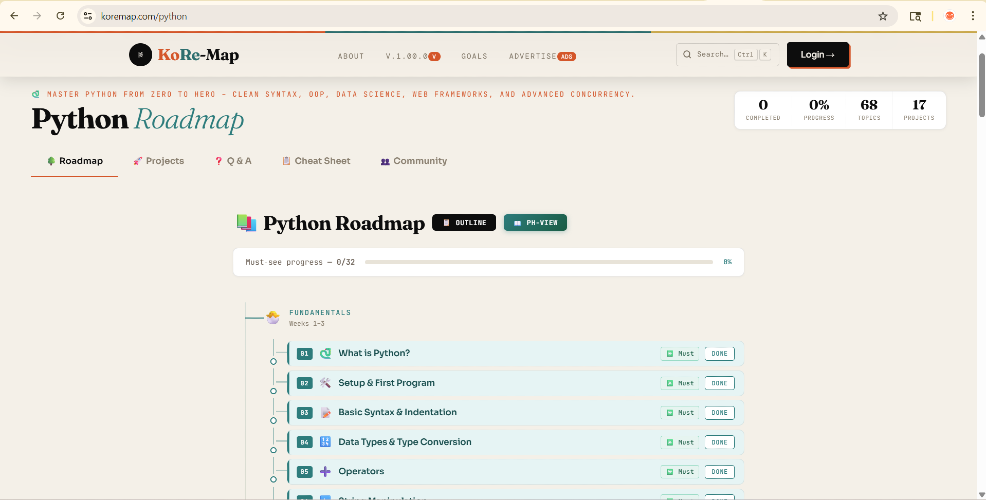Image resolution: width=986 pixels, height=500 pixels.
Task: Open the Advertise menu item
Action: coord(542,56)
